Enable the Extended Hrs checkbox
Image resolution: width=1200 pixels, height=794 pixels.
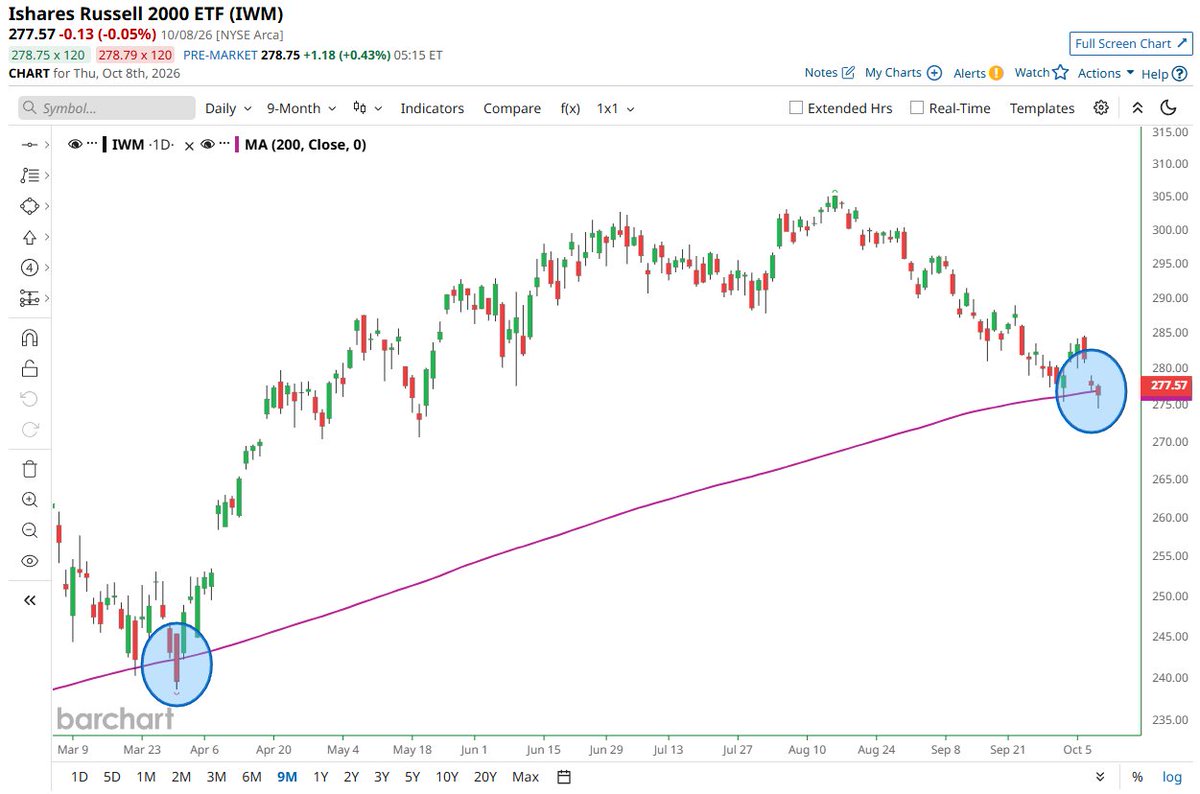[796, 108]
